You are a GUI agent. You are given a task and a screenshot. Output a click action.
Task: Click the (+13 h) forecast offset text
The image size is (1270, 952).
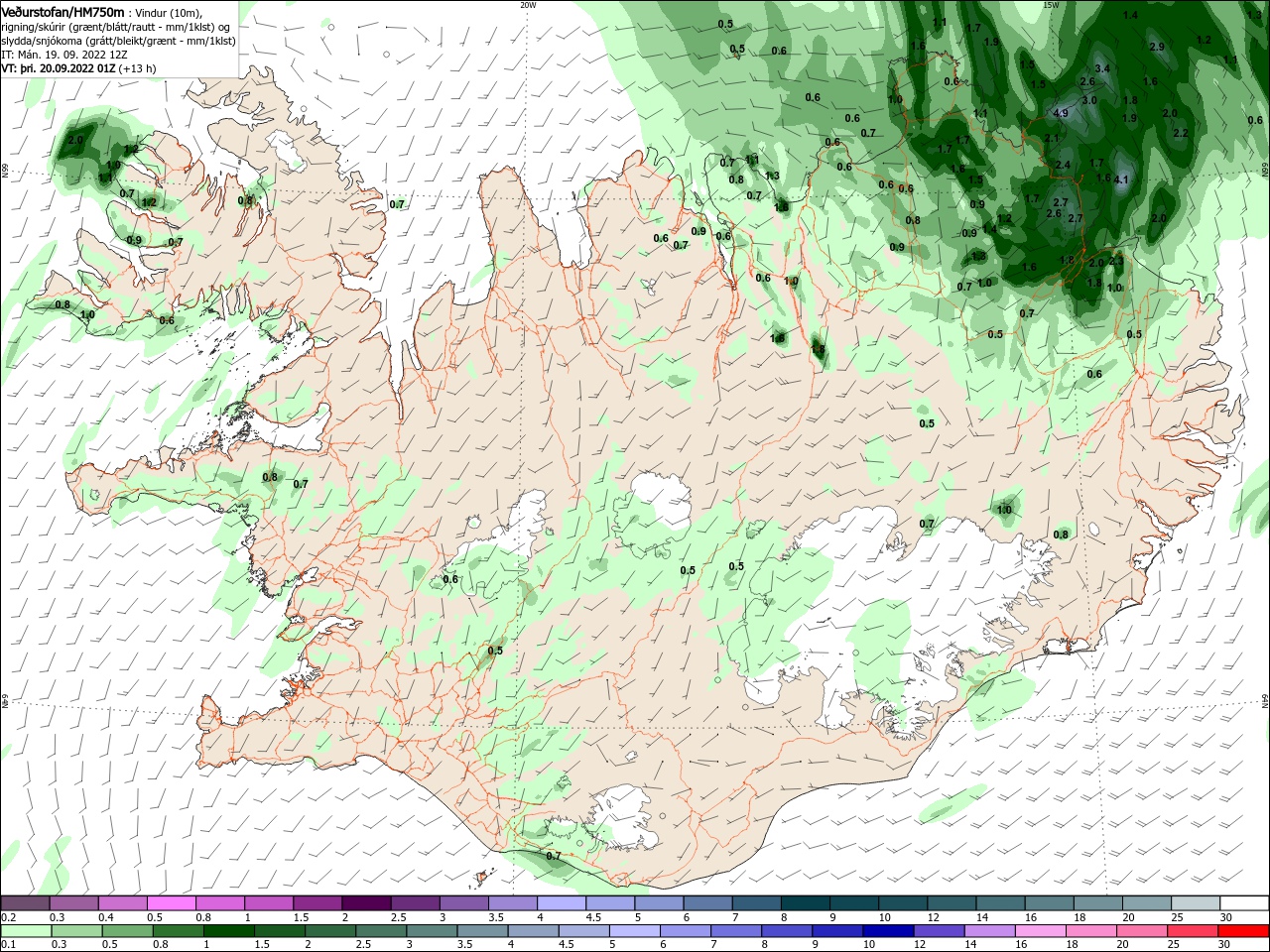pos(137,68)
